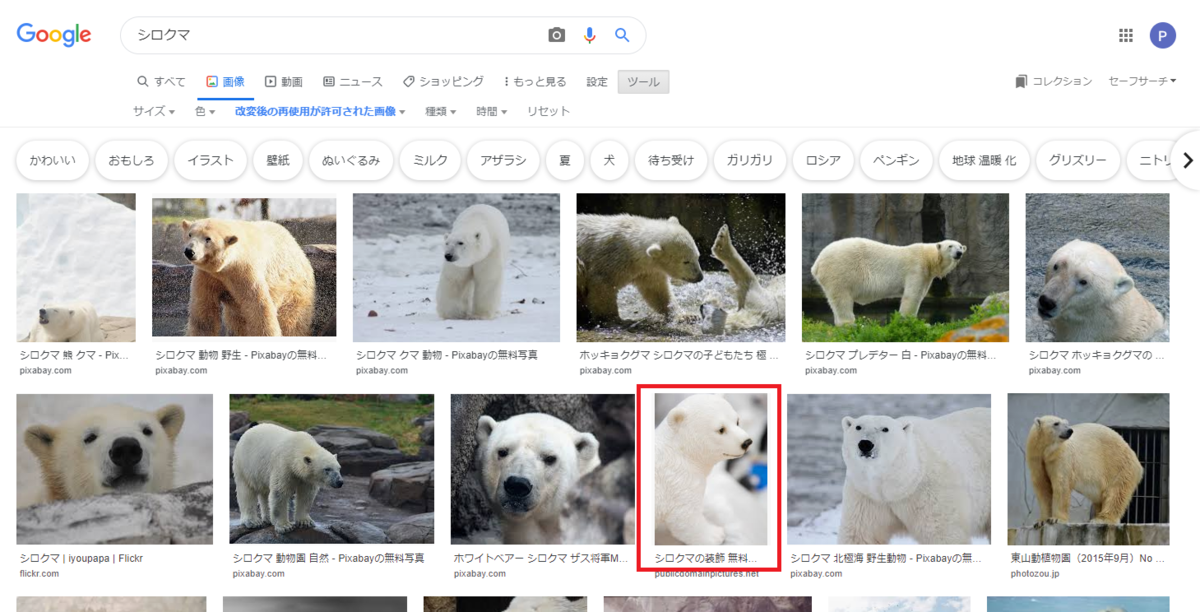Switch to 動画 tab

click(x=284, y=82)
